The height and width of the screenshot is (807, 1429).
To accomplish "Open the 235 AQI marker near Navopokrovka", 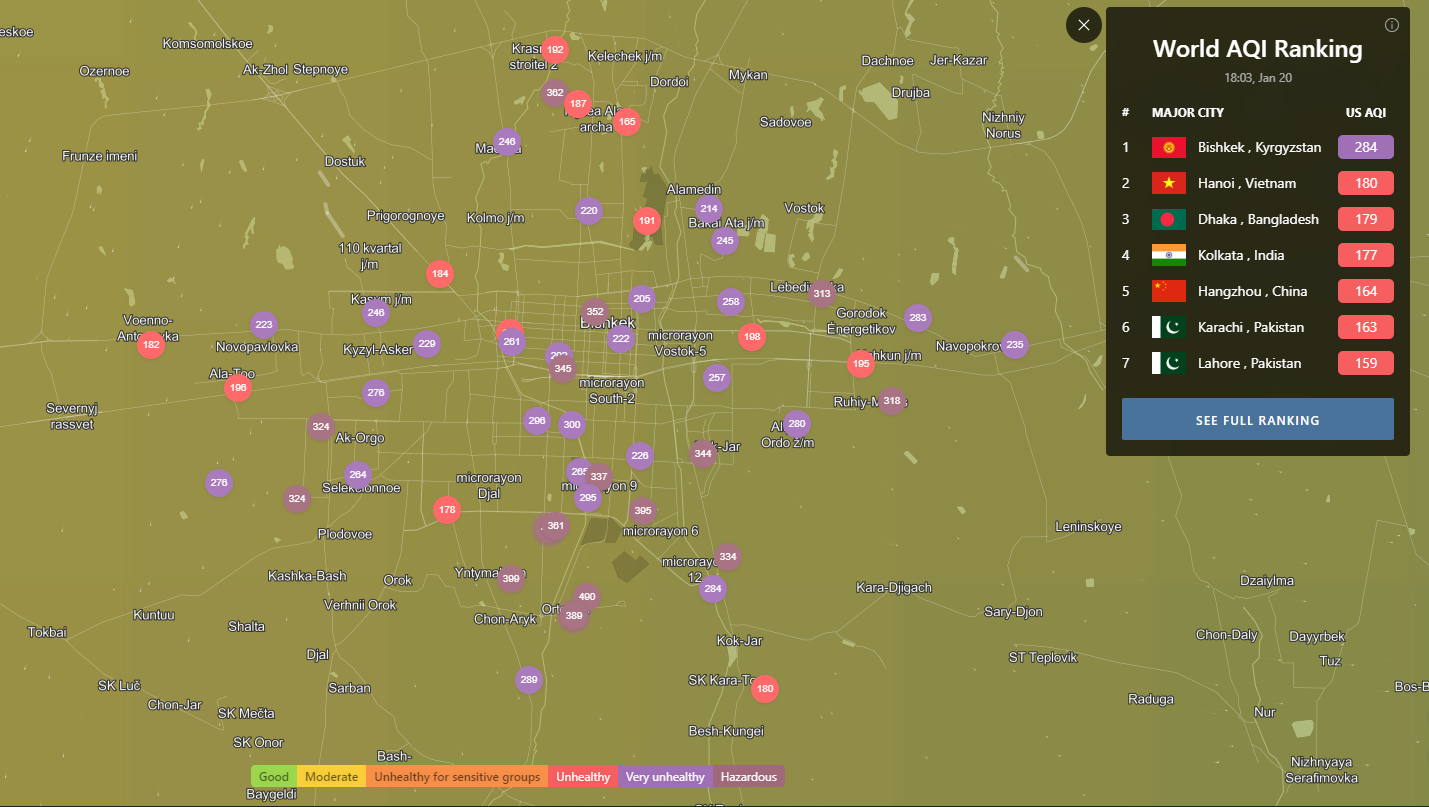I will pos(1014,345).
